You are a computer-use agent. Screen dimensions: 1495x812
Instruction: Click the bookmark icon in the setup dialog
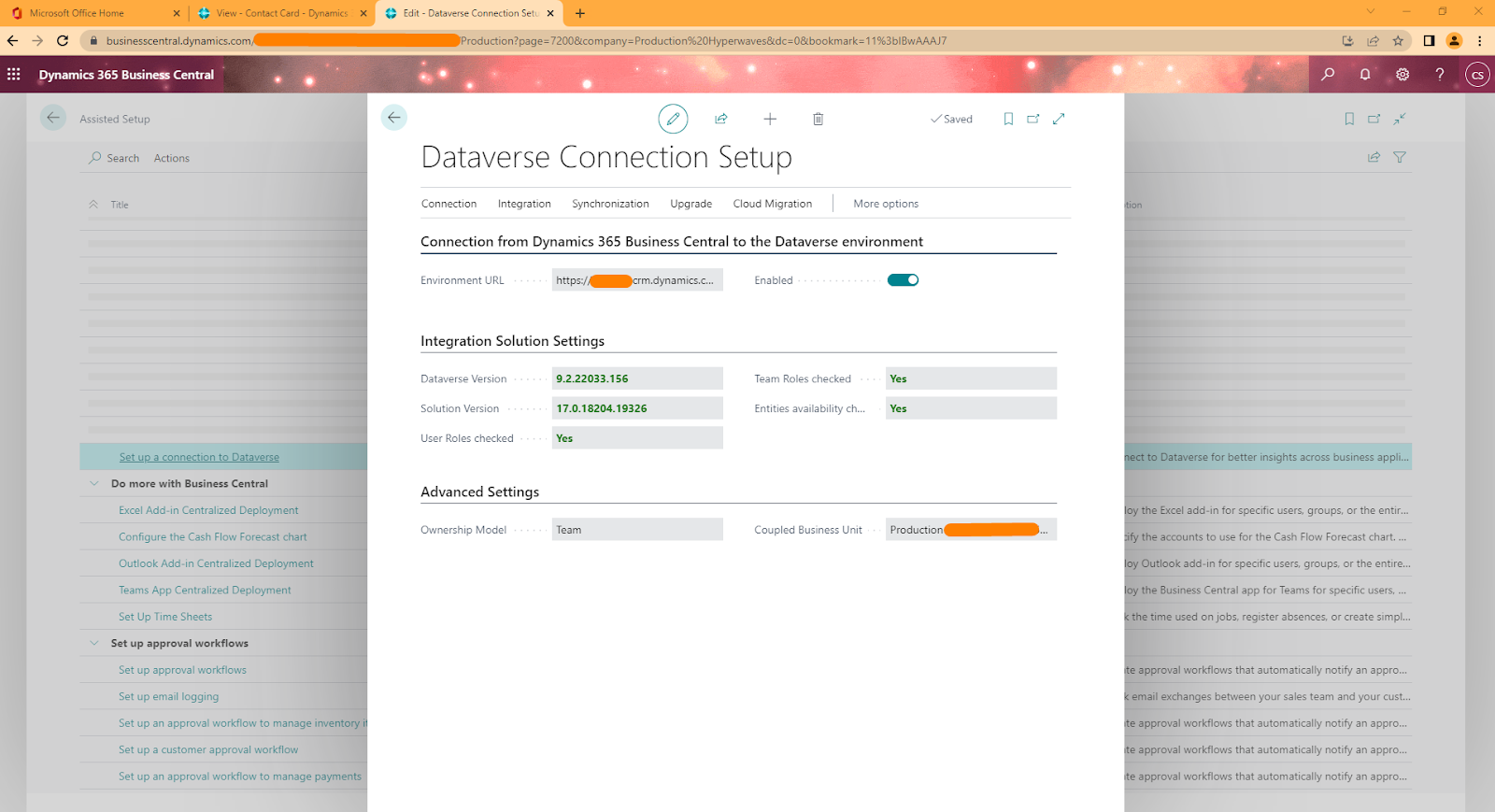pos(1008,119)
